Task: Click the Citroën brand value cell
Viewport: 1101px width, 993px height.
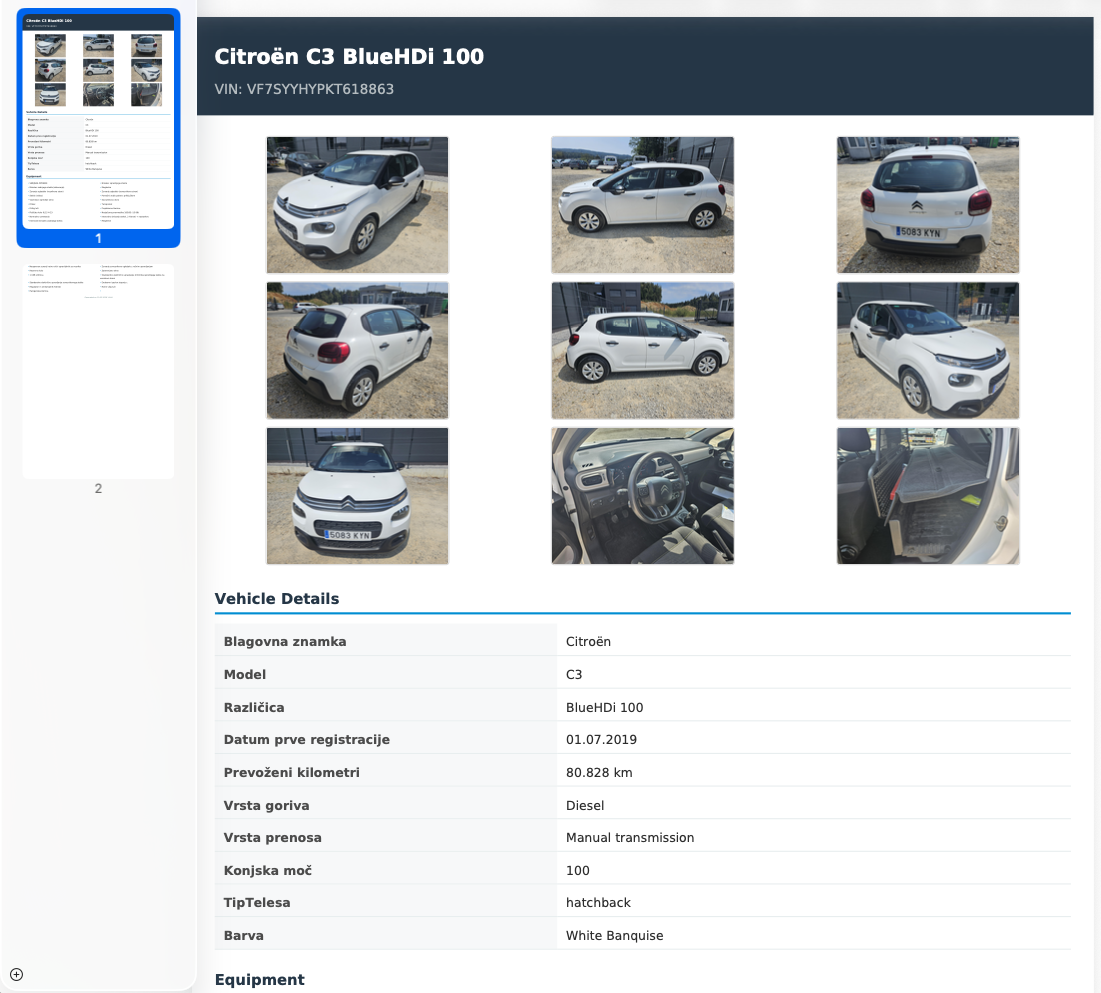Action: coord(814,641)
